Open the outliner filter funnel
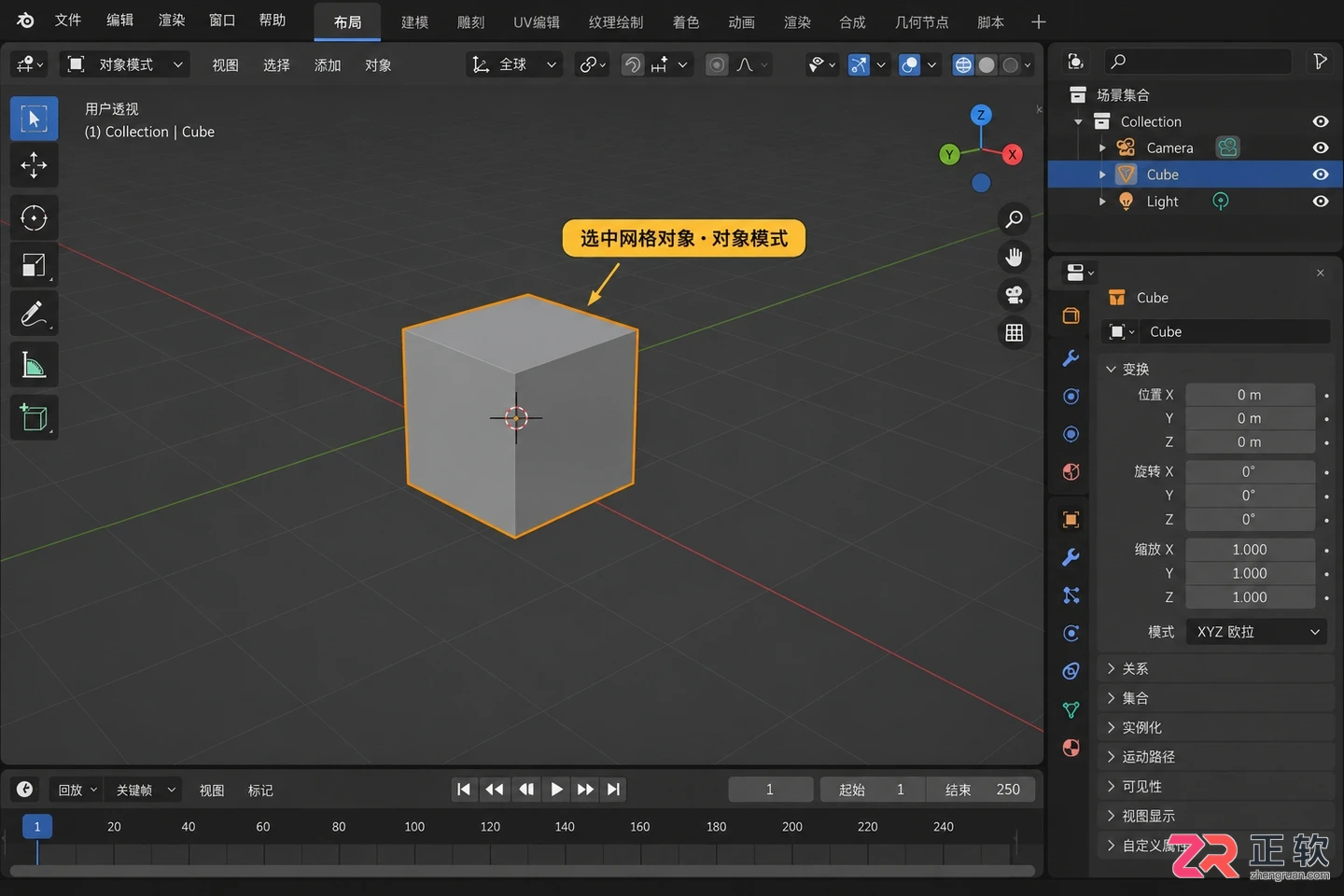Screen dimensions: 1344x896 [x=1320, y=62]
